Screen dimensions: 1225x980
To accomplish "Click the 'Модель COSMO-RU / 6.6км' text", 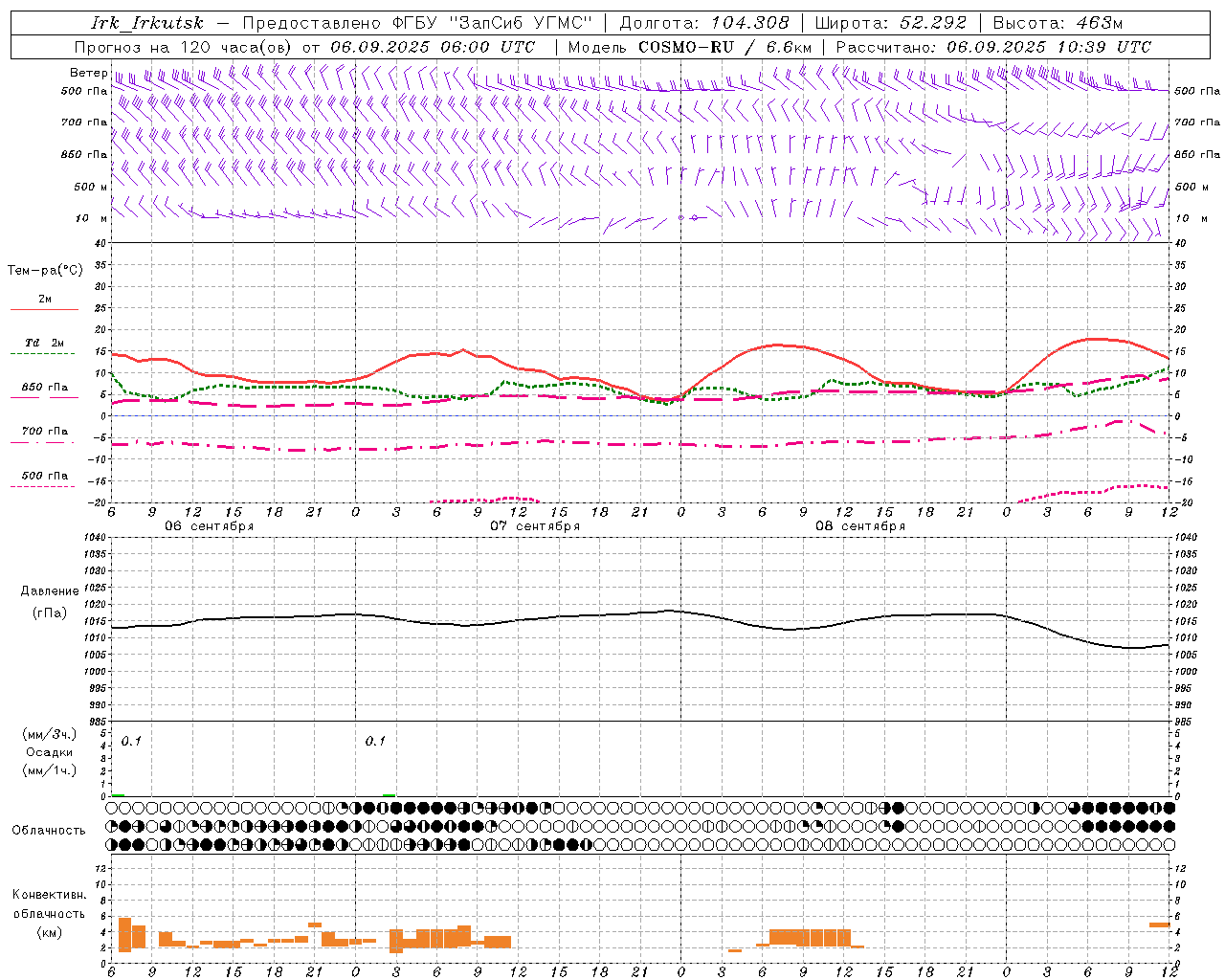I will [690, 47].
